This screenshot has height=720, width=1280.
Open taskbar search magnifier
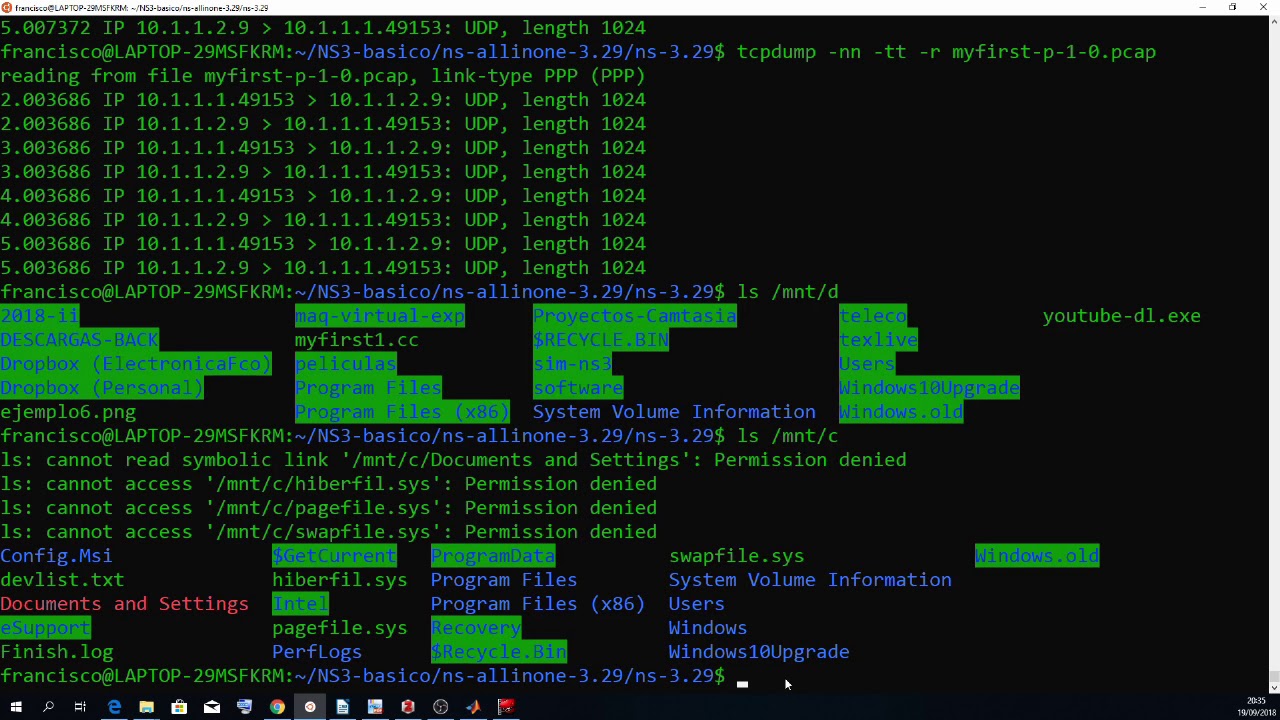click(48, 707)
